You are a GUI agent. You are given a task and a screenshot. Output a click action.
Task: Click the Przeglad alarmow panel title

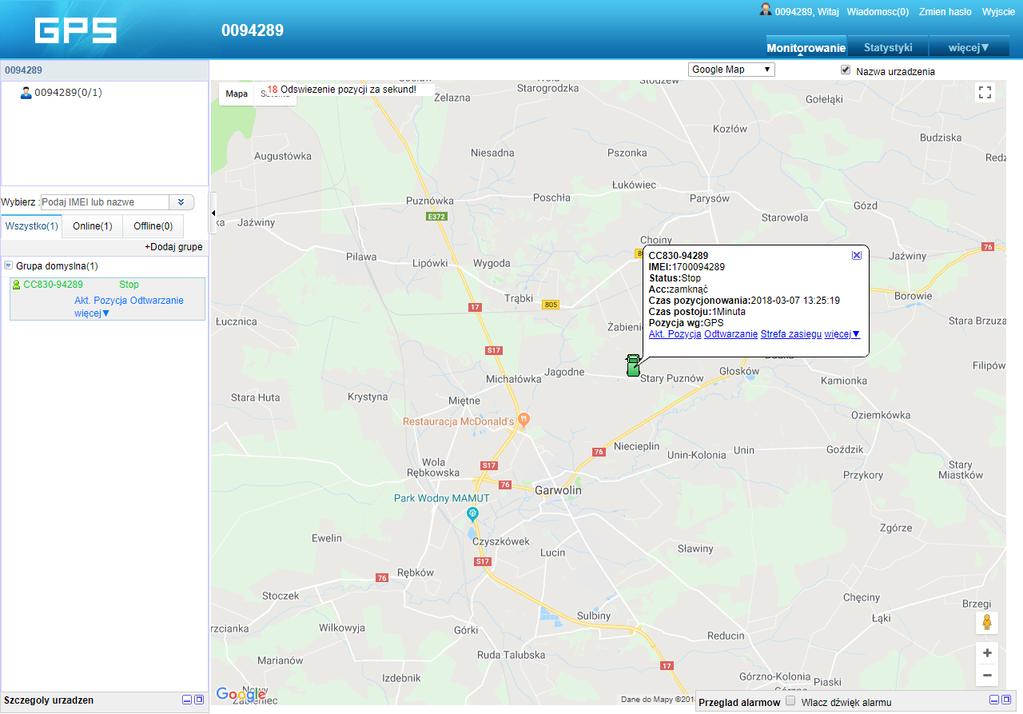(x=739, y=702)
